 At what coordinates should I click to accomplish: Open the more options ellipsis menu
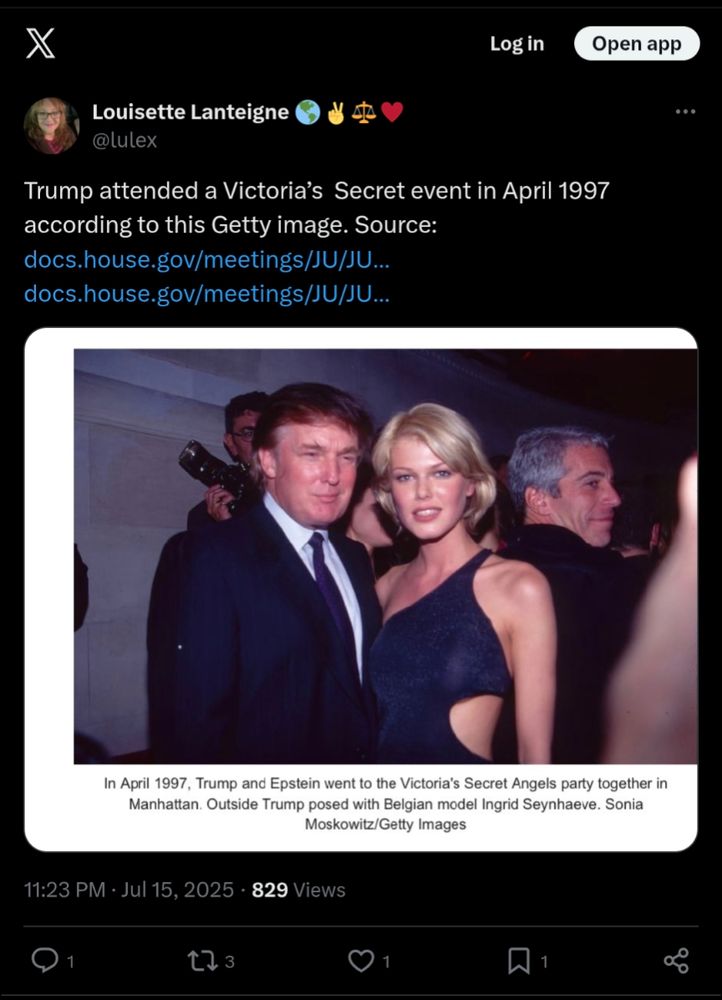685,112
